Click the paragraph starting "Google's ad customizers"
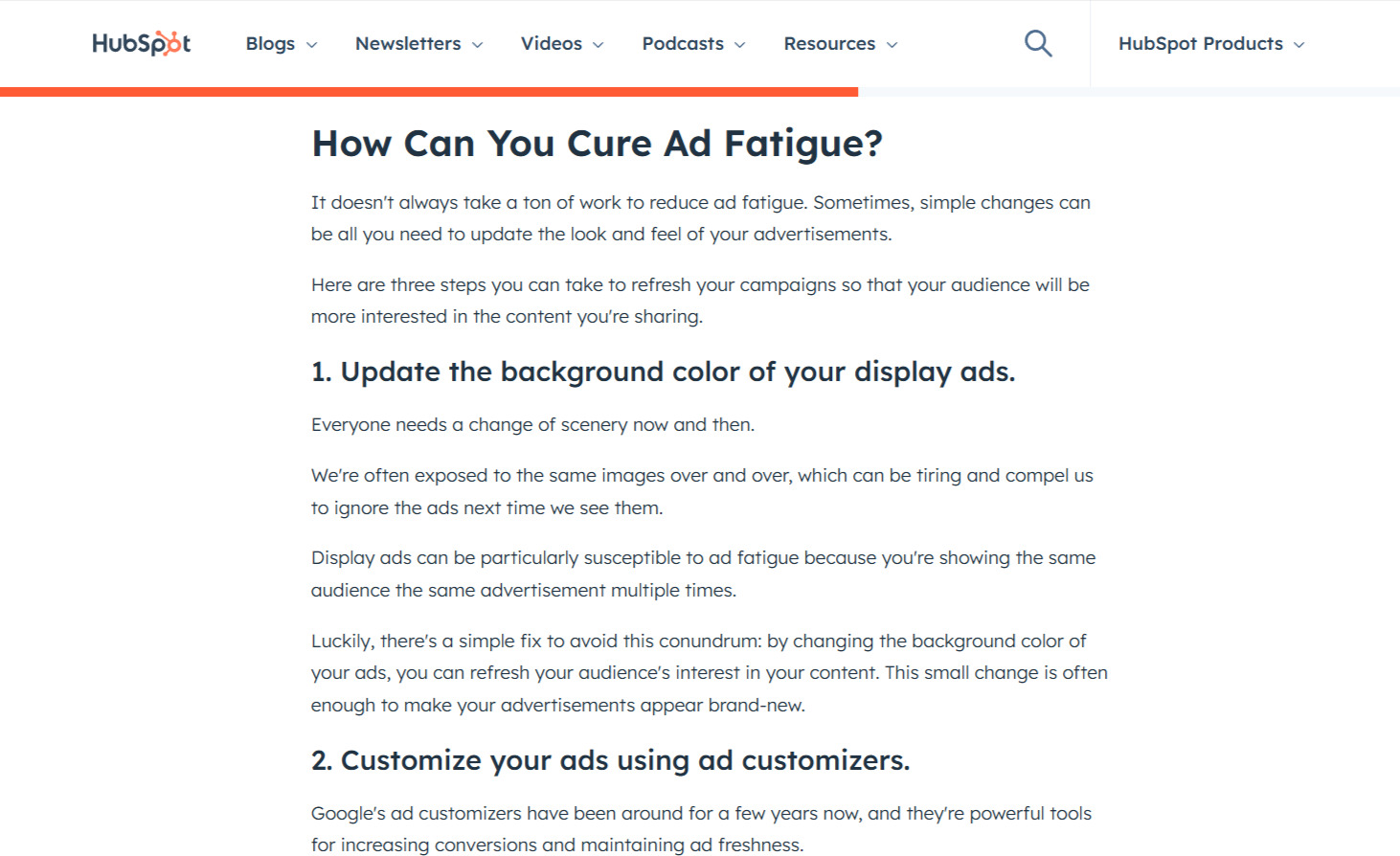The height and width of the screenshot is (856, 1400). [x=701, y=828]
